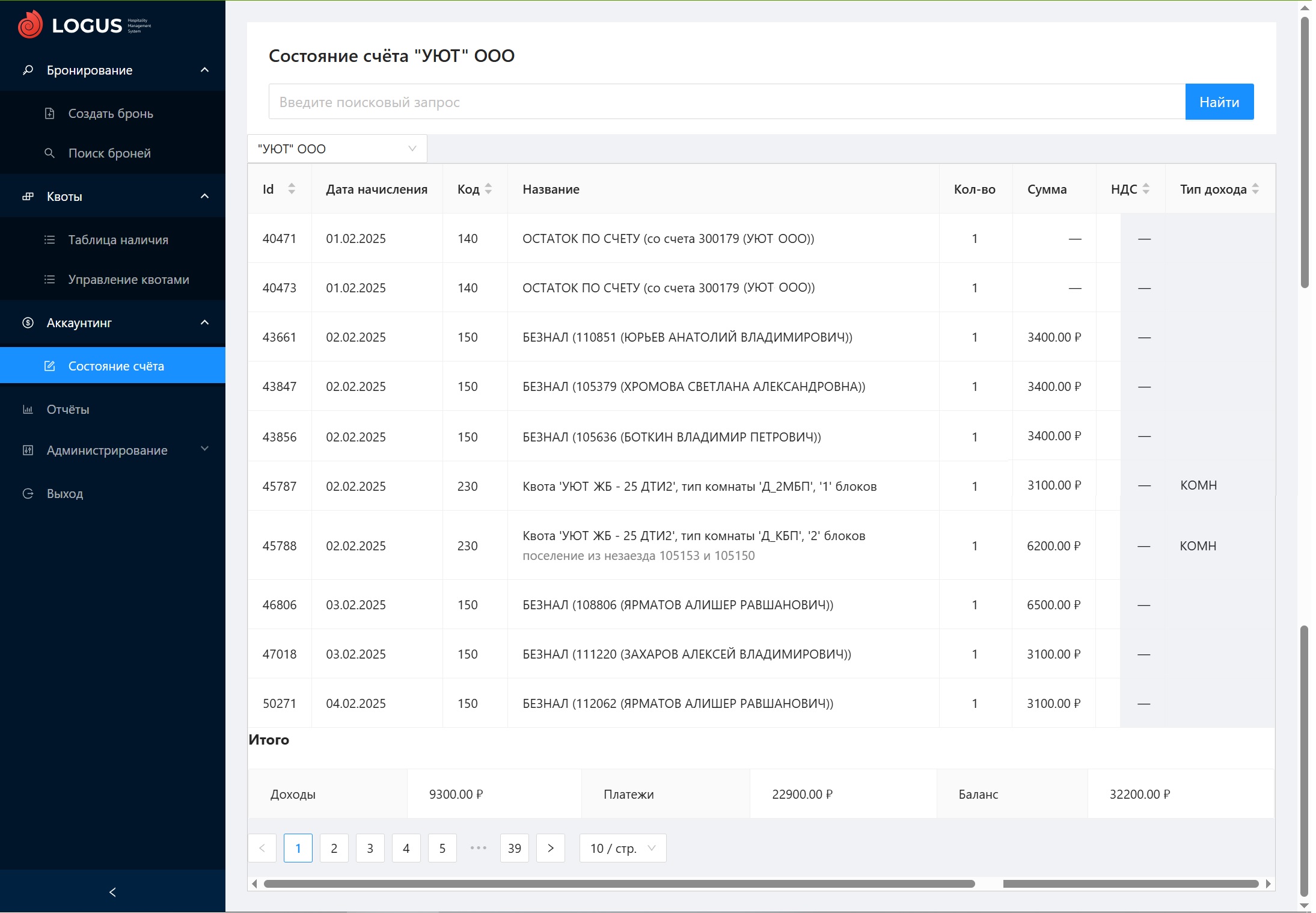Collapse the sidebar with the bottom arrow
The width and height of the screenshot is (1316, 913).
(x=112, y=892)
